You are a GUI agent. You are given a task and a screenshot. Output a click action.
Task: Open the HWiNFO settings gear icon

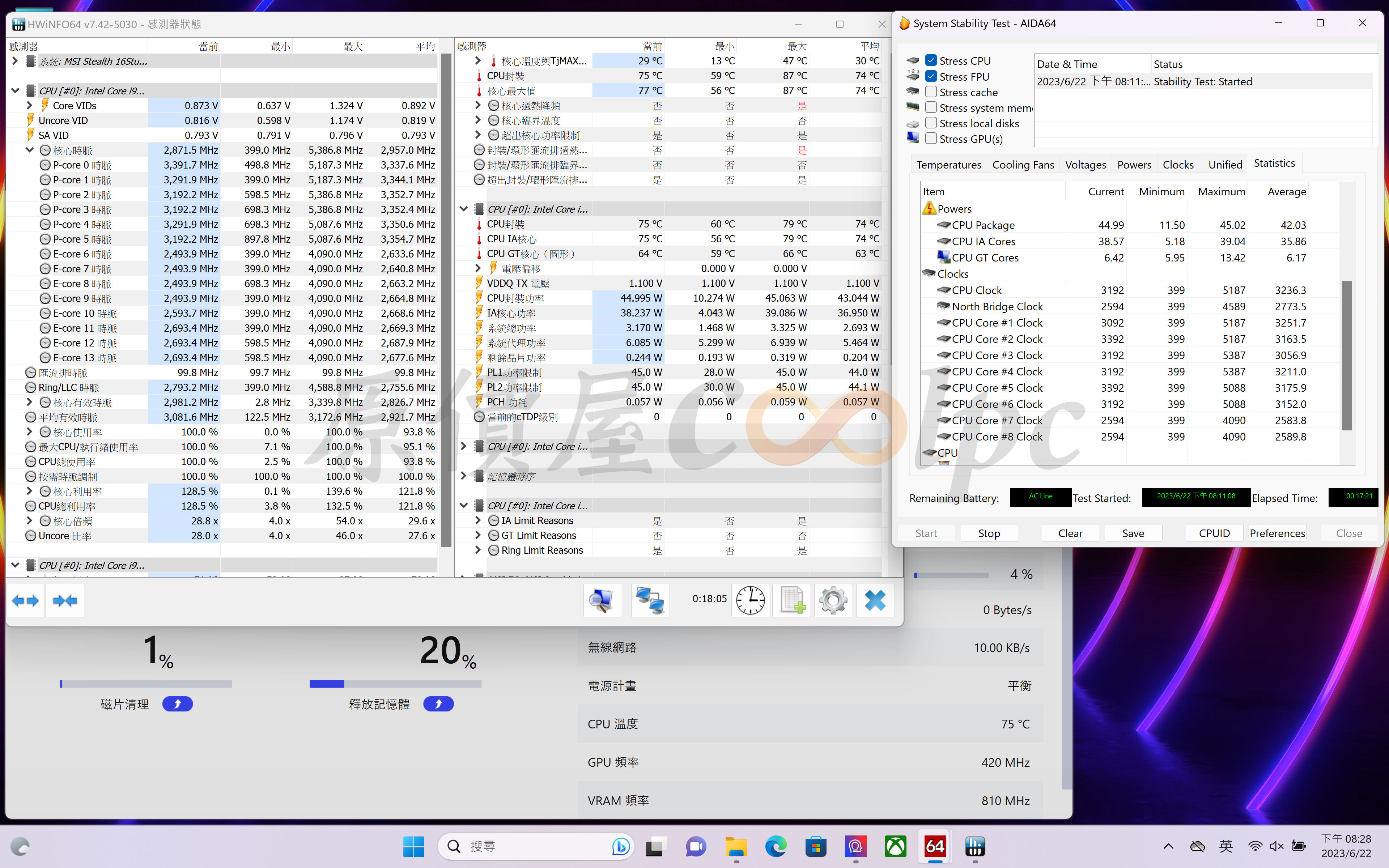point(833,600)
